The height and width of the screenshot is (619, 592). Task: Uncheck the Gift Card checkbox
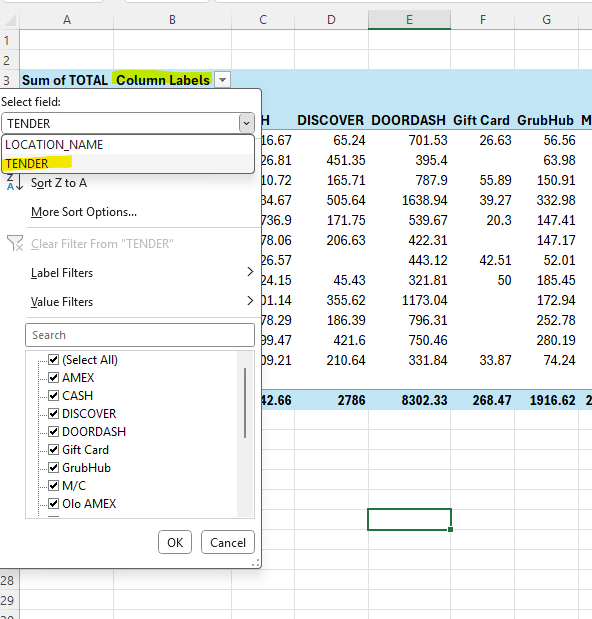53,450
